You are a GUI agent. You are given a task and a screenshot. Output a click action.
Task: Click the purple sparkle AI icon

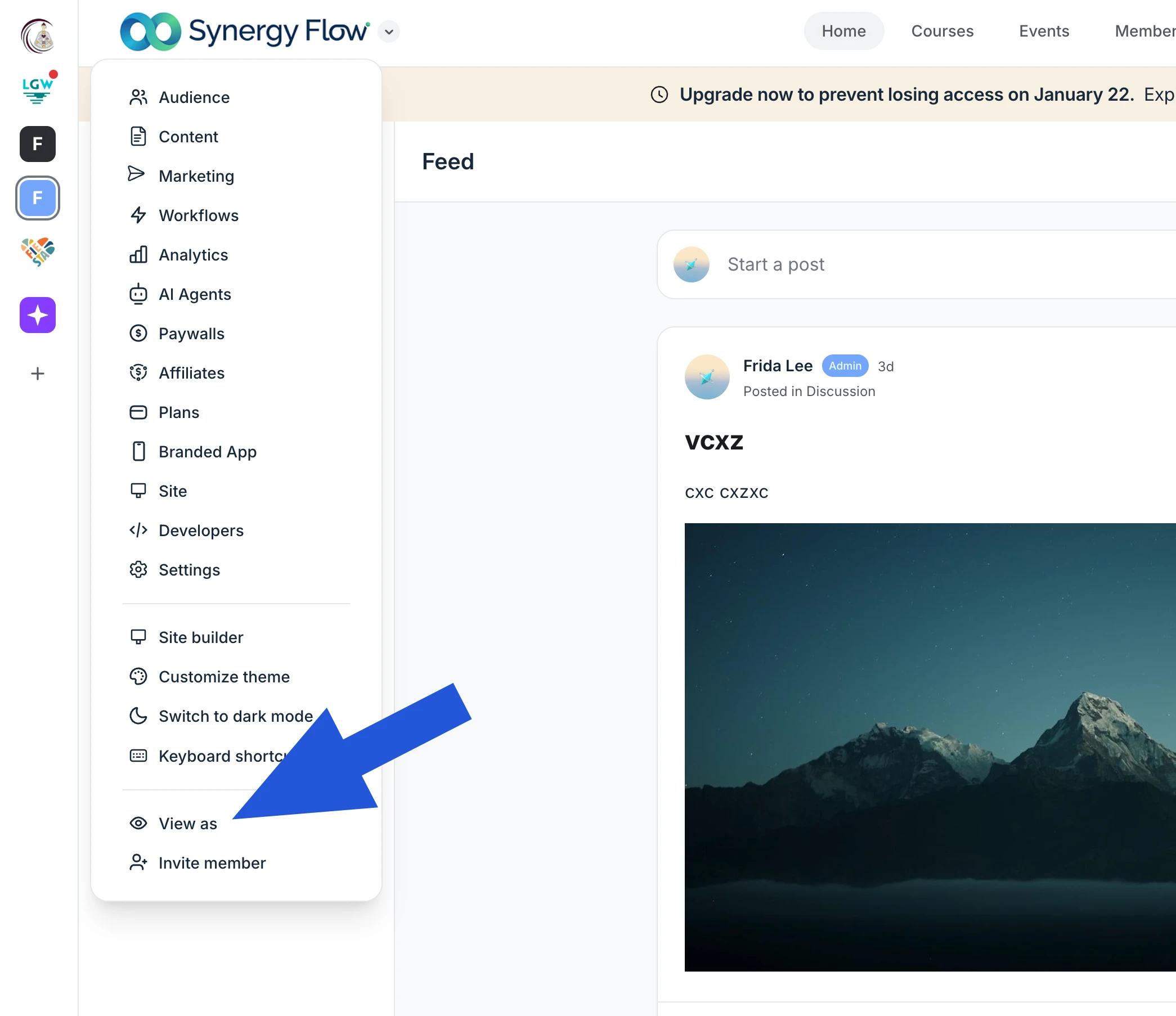38,315
